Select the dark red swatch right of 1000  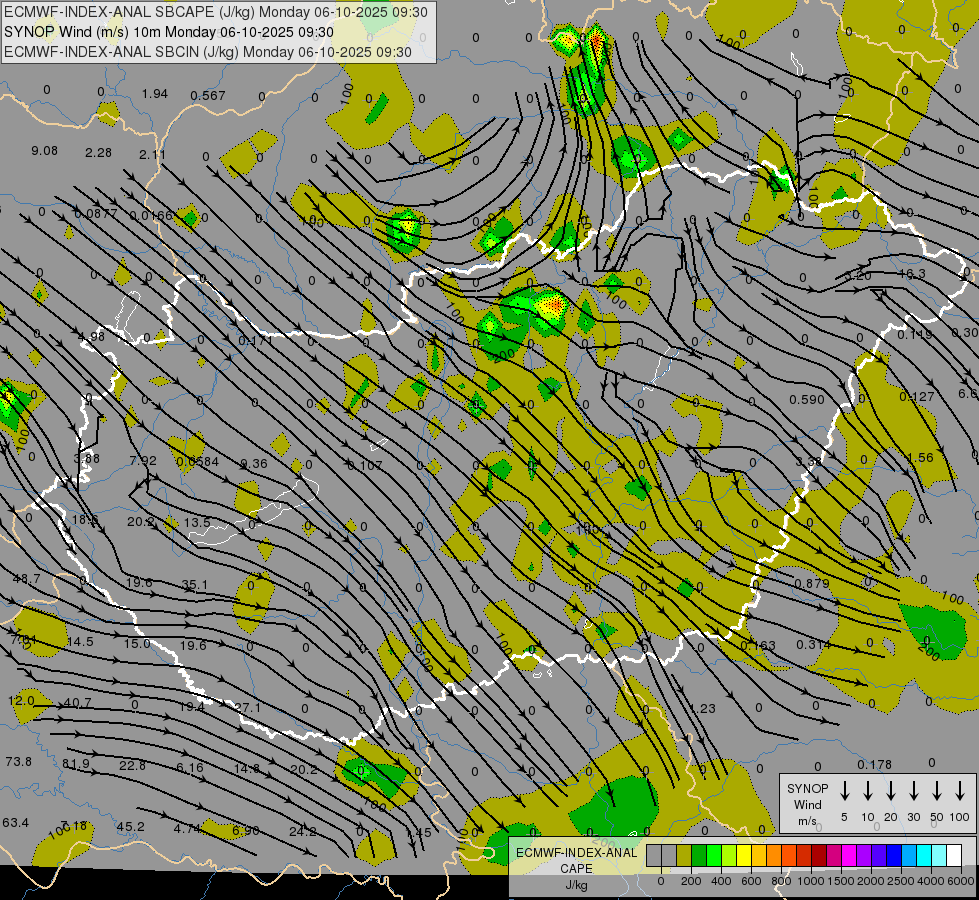[x=819, y=855]
